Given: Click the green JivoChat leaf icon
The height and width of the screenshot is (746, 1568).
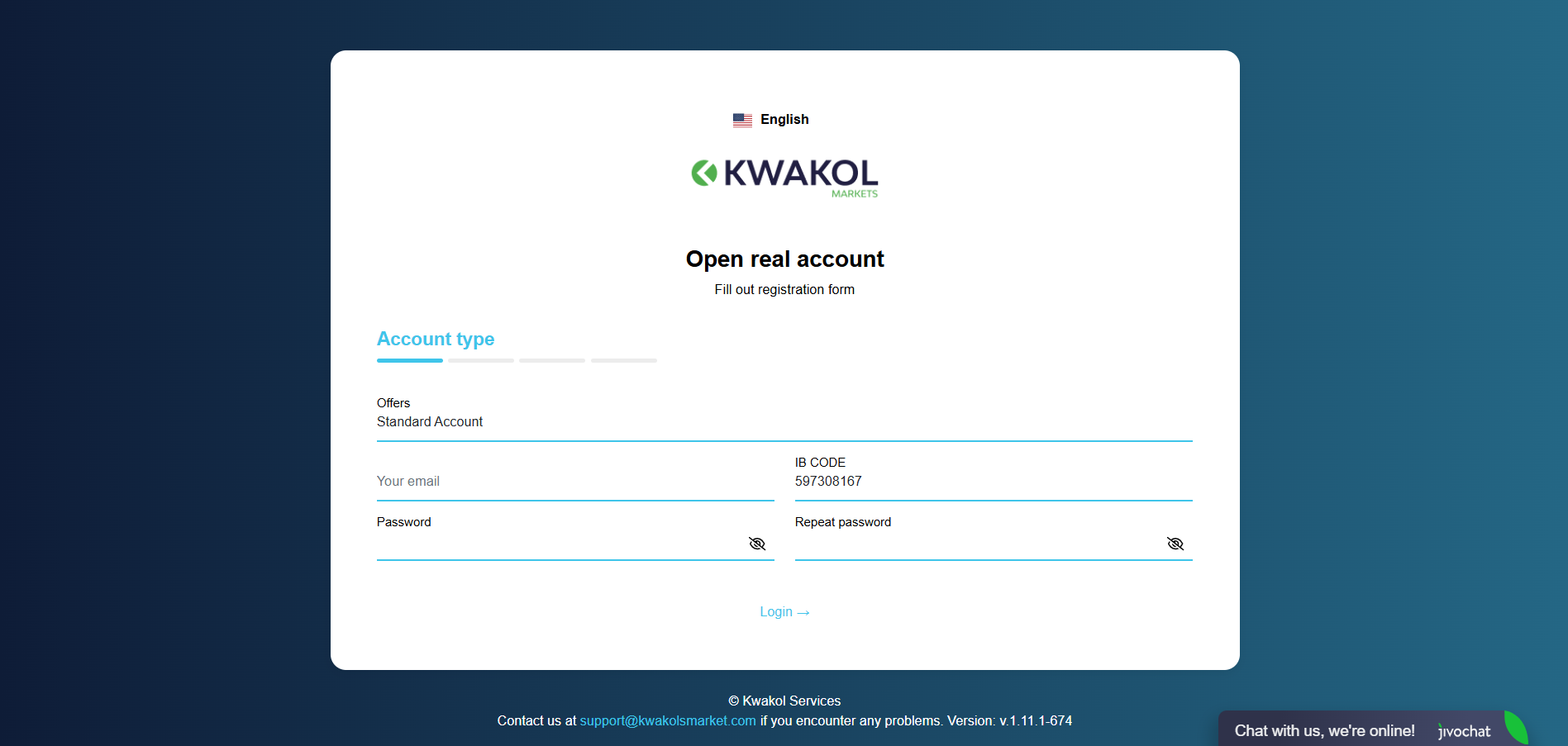Looking at the screenshot, I should click(x=1516, y=729).
